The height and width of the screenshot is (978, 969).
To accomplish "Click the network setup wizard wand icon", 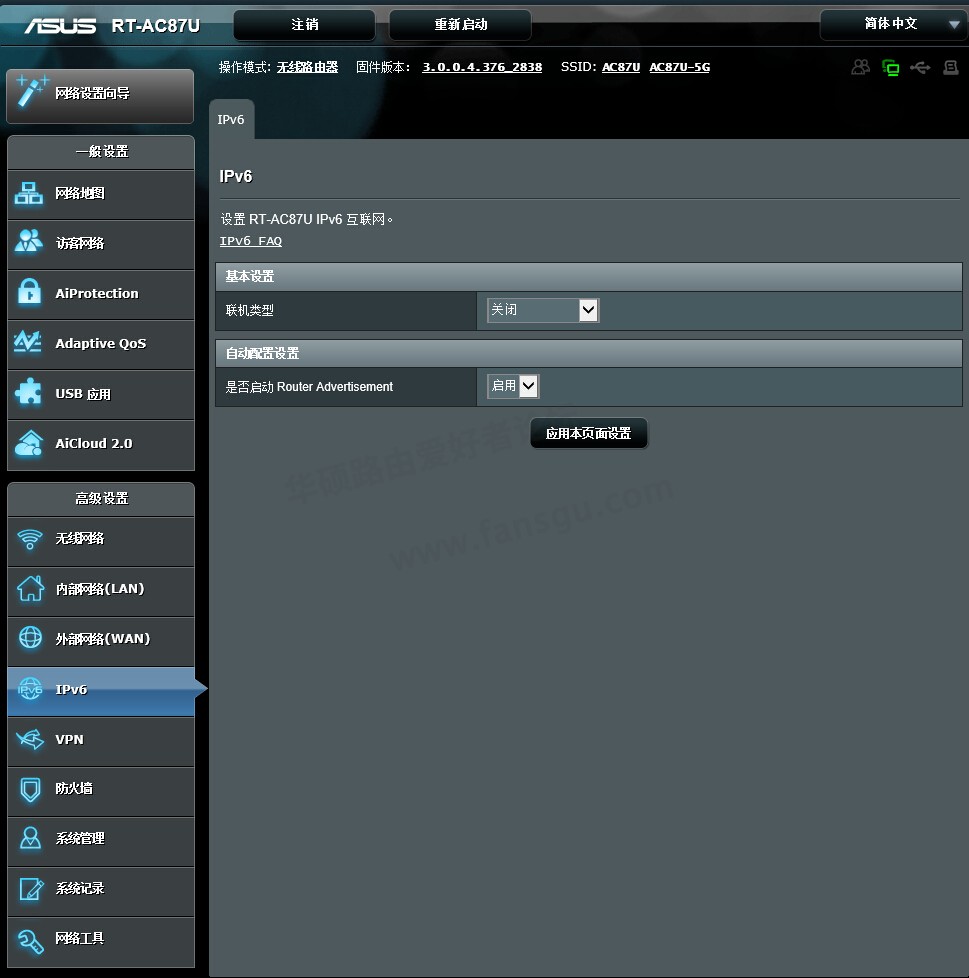I will (x=31, y=90).
